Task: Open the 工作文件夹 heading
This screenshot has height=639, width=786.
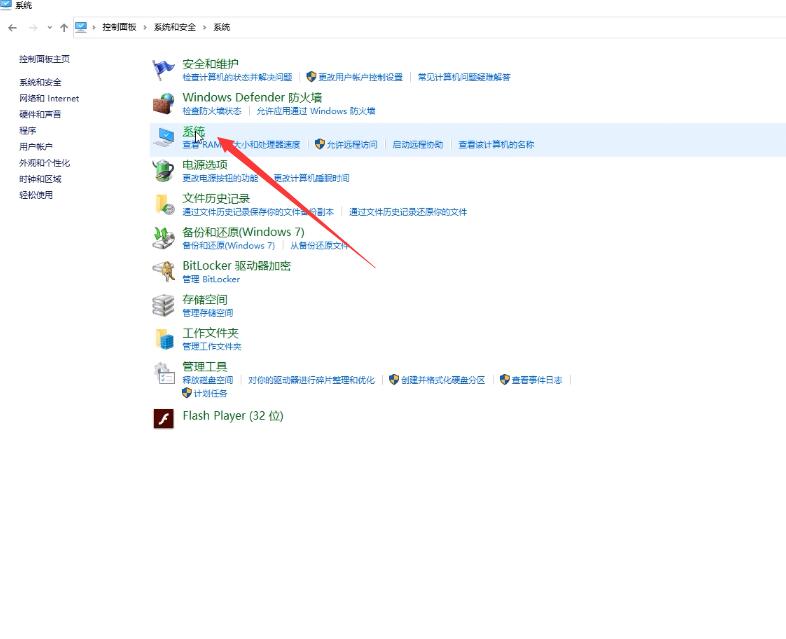Action: (211, 333)
